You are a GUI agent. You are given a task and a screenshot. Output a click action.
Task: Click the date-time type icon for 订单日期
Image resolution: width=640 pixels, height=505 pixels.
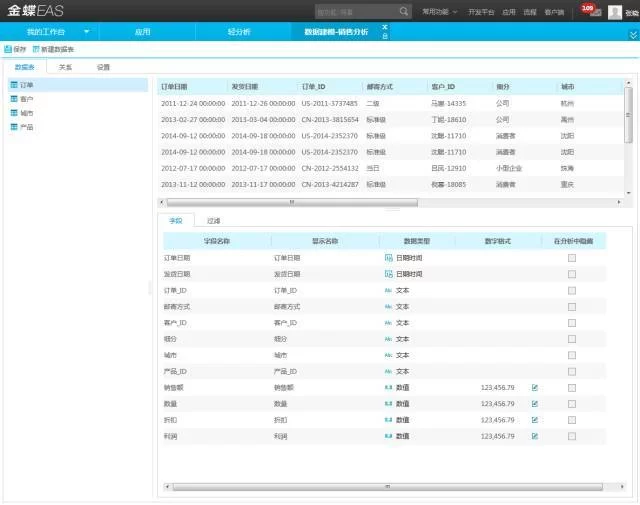[x=389, y=257]
